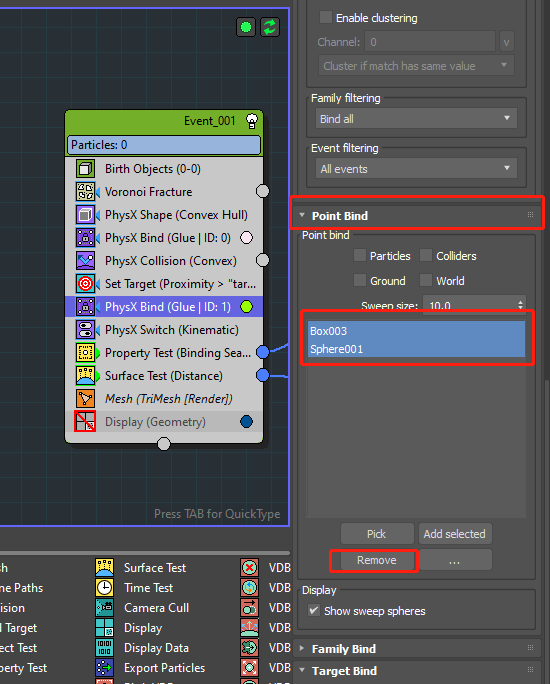Screen dimensions: 550x684
Task: Click the green simulation status dot icon
Action: [246, 27]
